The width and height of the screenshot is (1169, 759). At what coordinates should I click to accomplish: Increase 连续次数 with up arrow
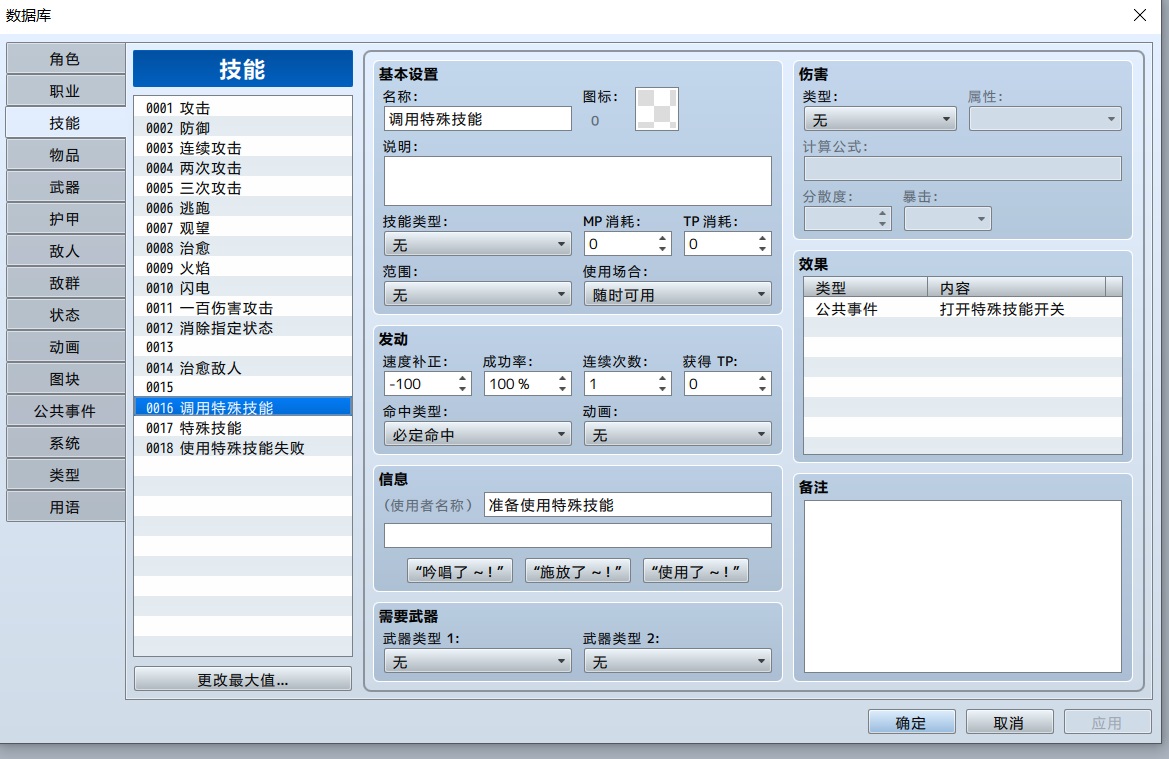point(662,379)
